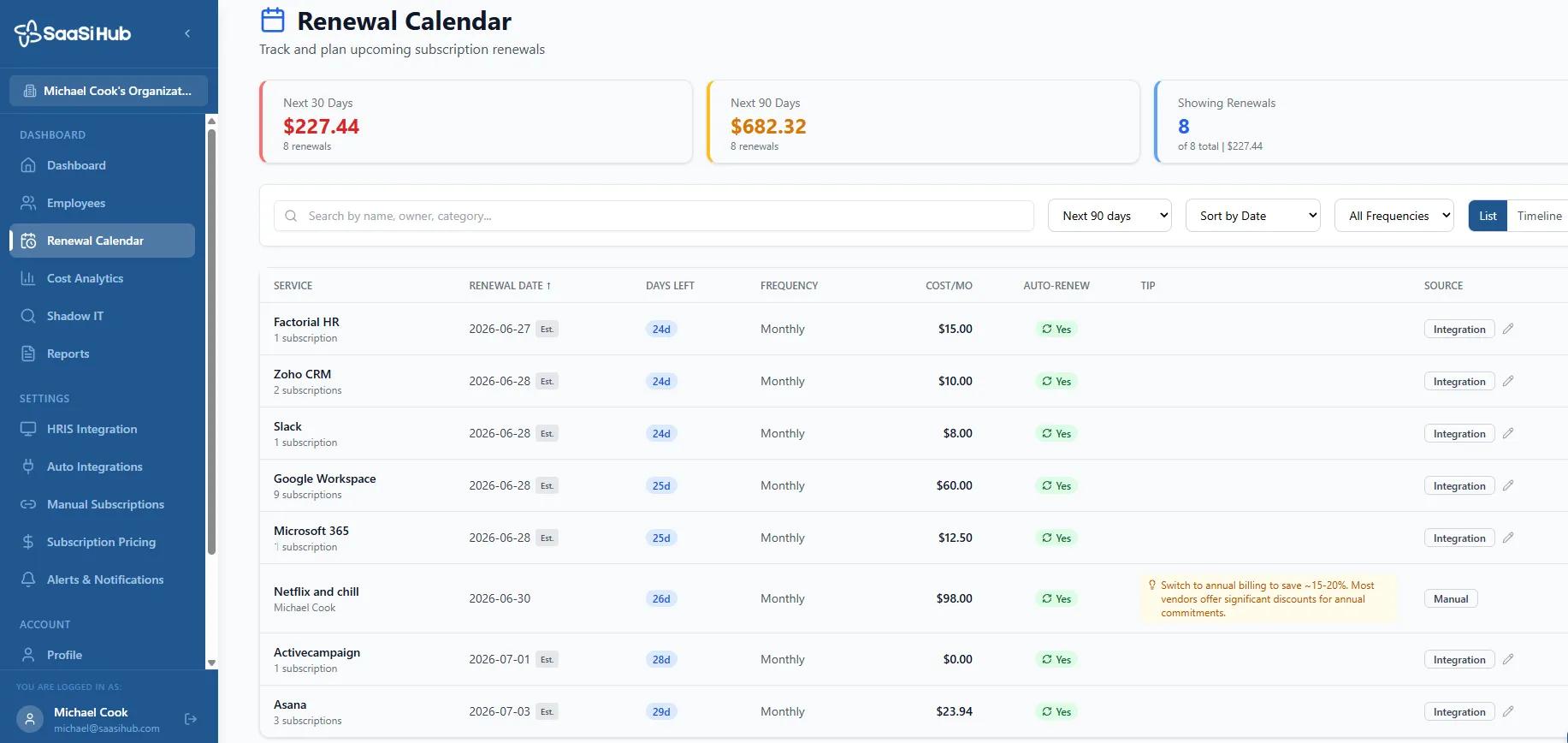1568x743 pixels.
Task: Click the Est. badge on Asana renewal date
Action: (x=547, y=711)
